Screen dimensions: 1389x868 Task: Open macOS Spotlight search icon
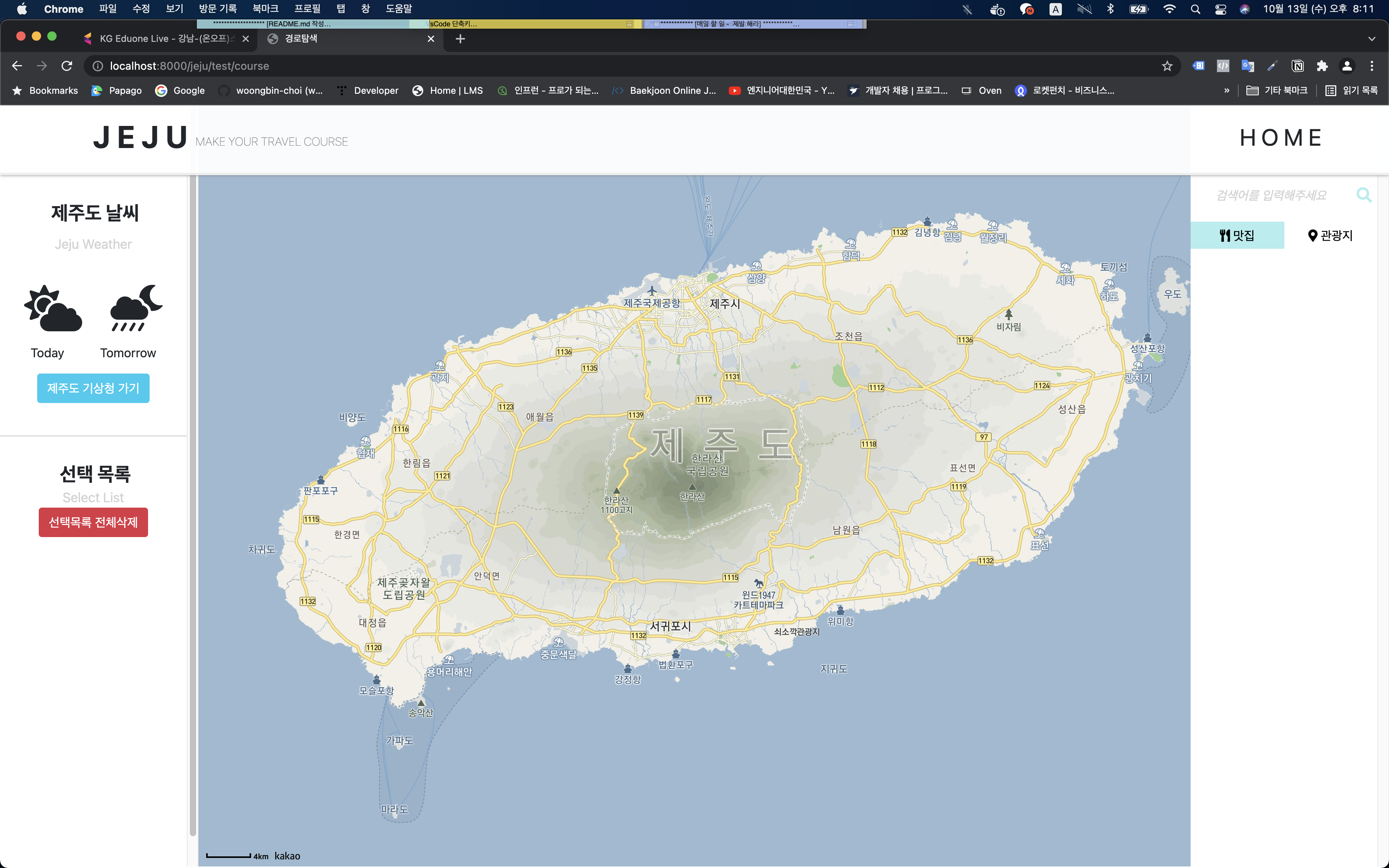tap(1195, 9)
